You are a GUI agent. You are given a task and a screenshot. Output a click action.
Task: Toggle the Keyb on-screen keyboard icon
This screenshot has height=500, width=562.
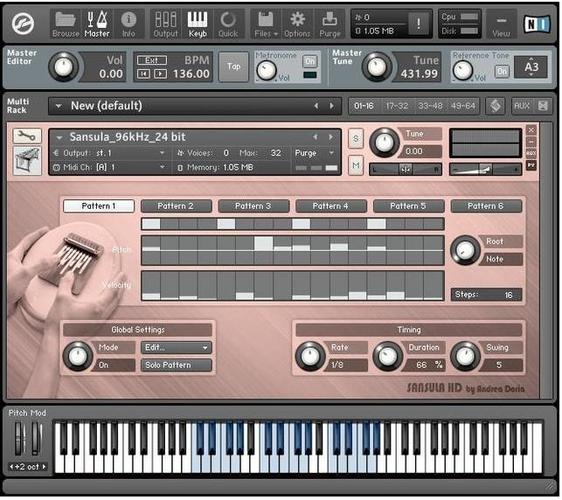coord(197,24)
